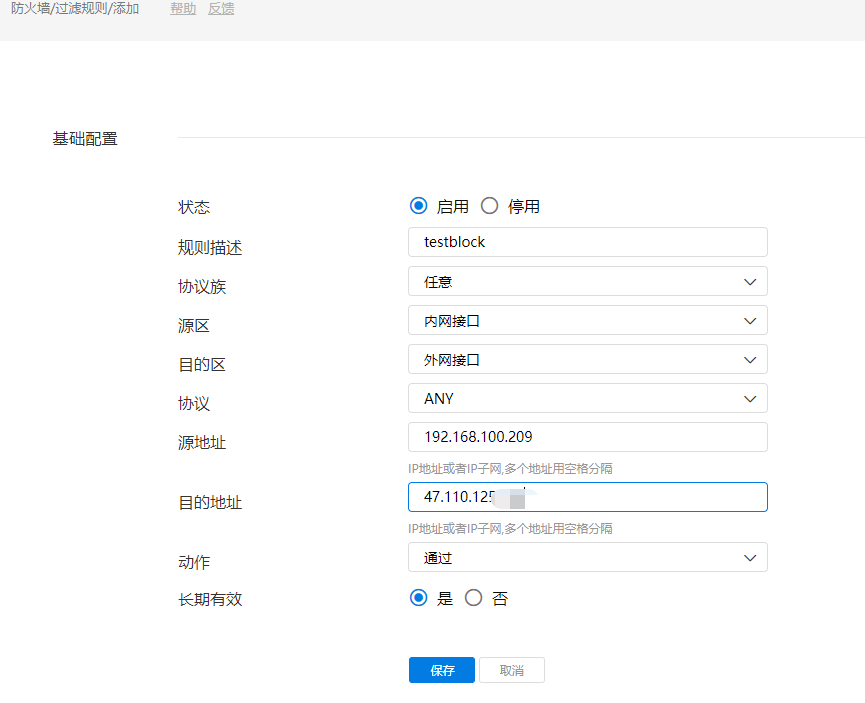
Task: Click the 源地址 input field
Action: [x=587, y=437]
